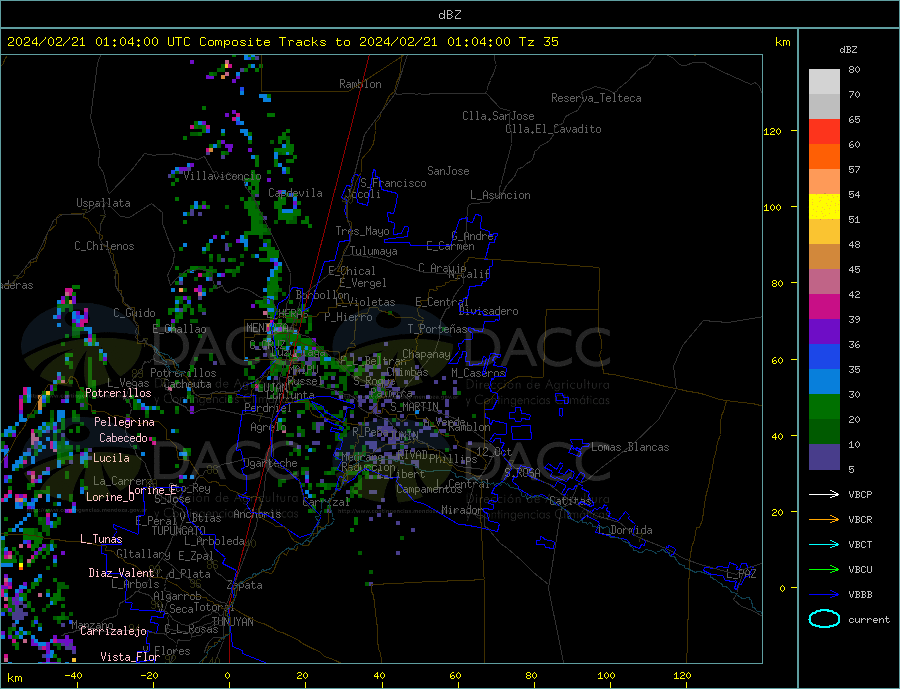The image size is (900, 689).
Task: Select the purple 39 dBZ swatch
Action: click(x=824, y=332)
